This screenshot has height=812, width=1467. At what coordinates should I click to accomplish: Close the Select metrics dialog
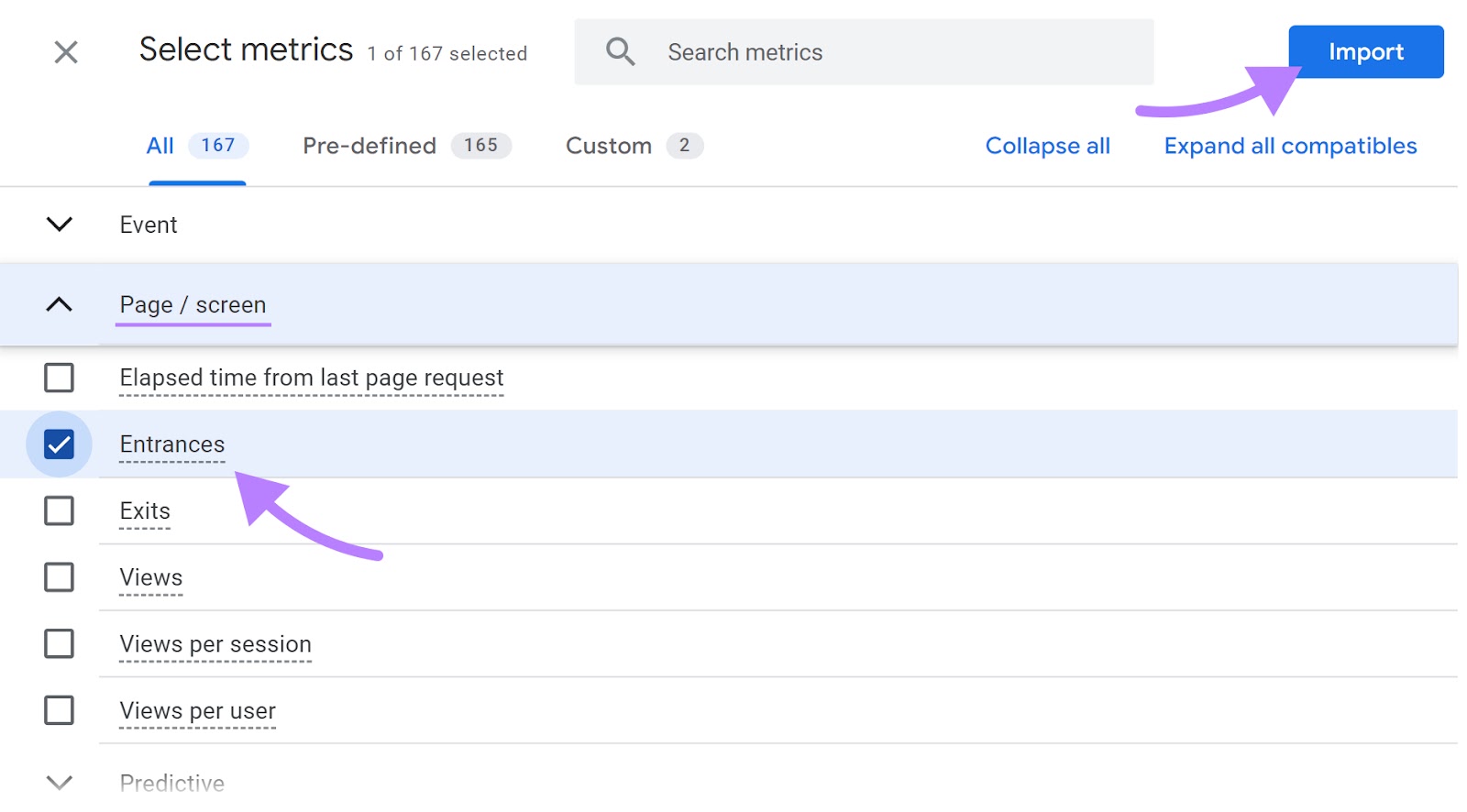[66, 52]
